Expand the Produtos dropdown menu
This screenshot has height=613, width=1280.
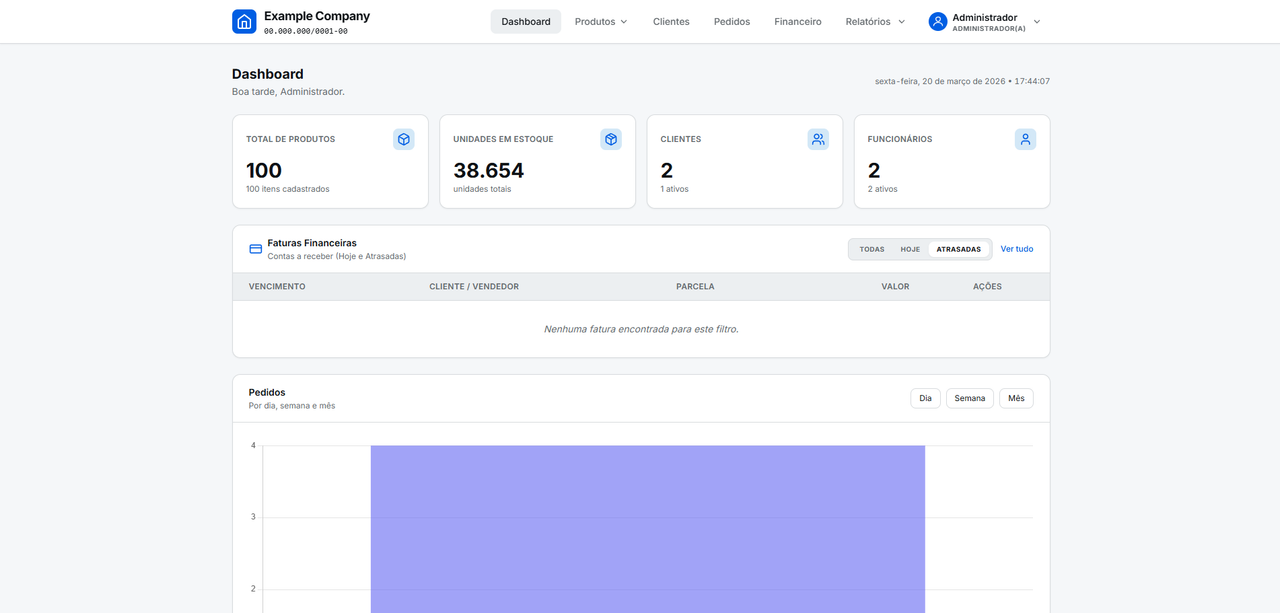pyautogui.click(x=601, y=21)
